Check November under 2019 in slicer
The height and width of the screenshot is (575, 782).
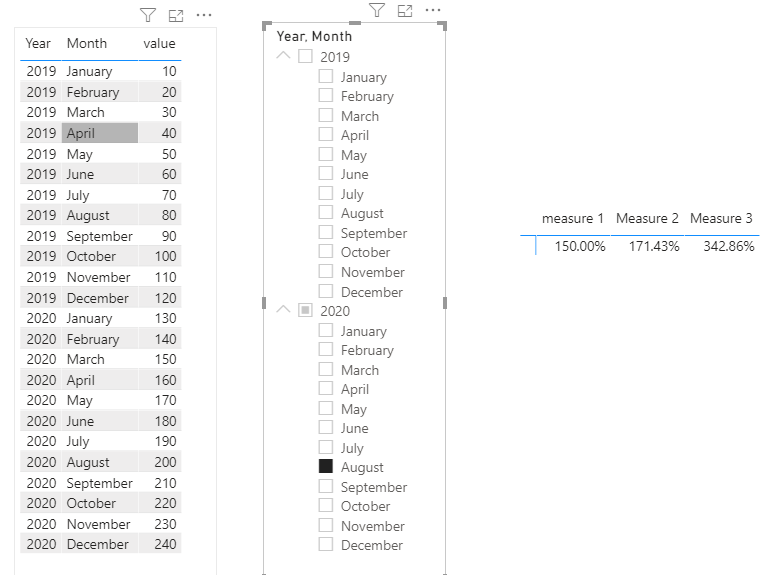[x=326, y=271]
